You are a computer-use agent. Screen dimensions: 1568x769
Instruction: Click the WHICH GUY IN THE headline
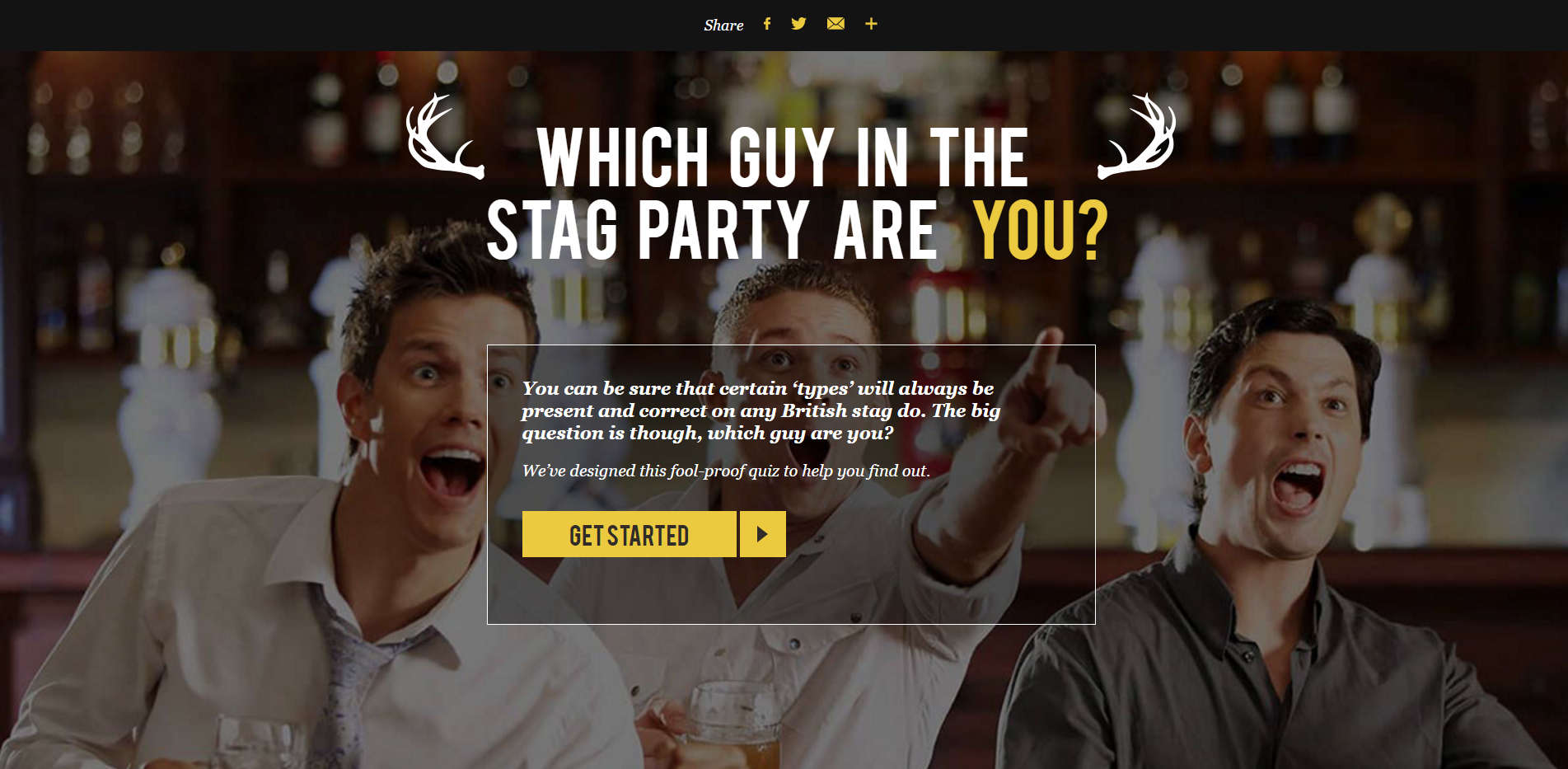coord(783,157)
